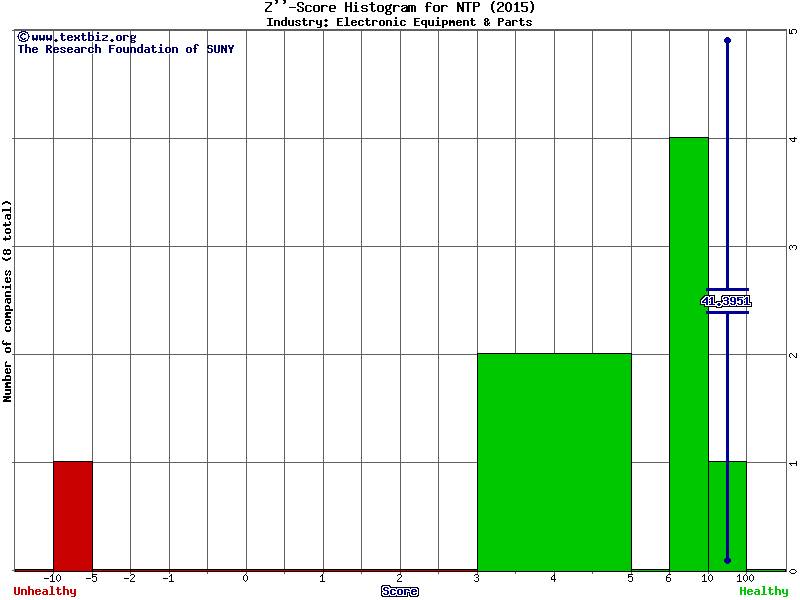Click 'The Research Foundation of SUNY' text
The height and width of the screenshot is (600, 800).
(x=126, y=49)
